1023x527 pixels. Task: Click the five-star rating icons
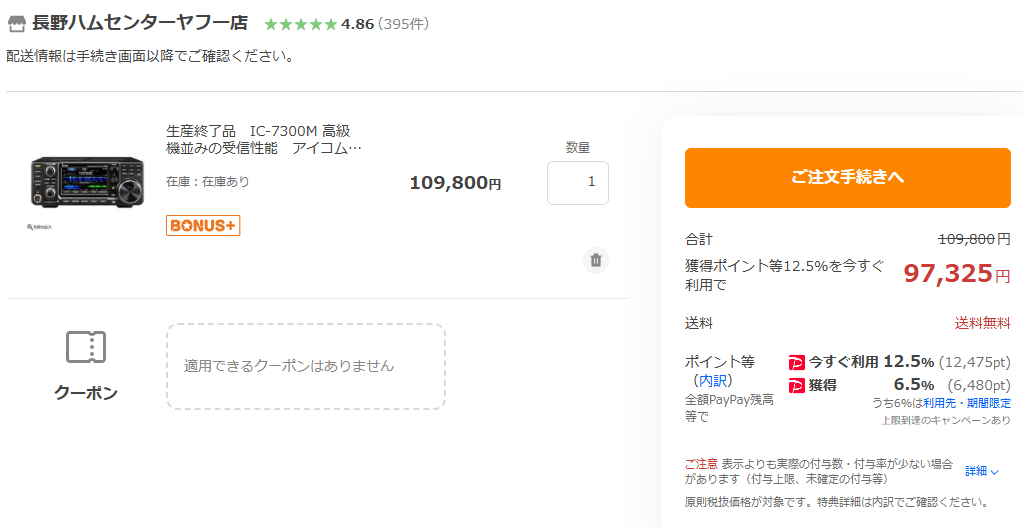300,24
